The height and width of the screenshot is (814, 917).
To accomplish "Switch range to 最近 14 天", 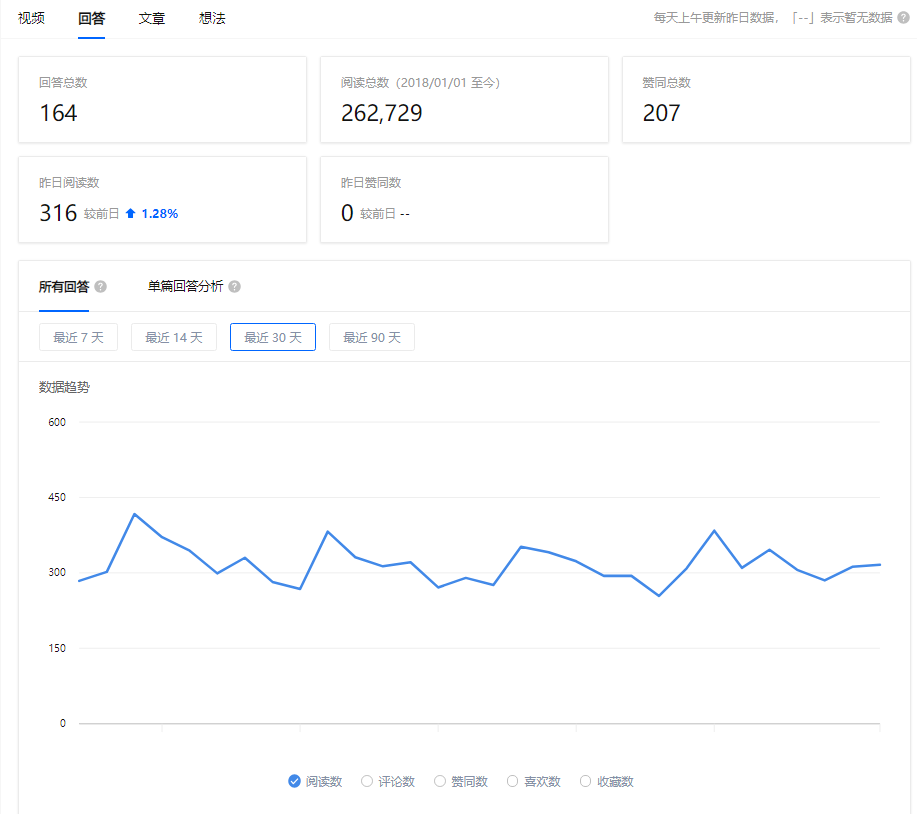I will pos(173,337).
